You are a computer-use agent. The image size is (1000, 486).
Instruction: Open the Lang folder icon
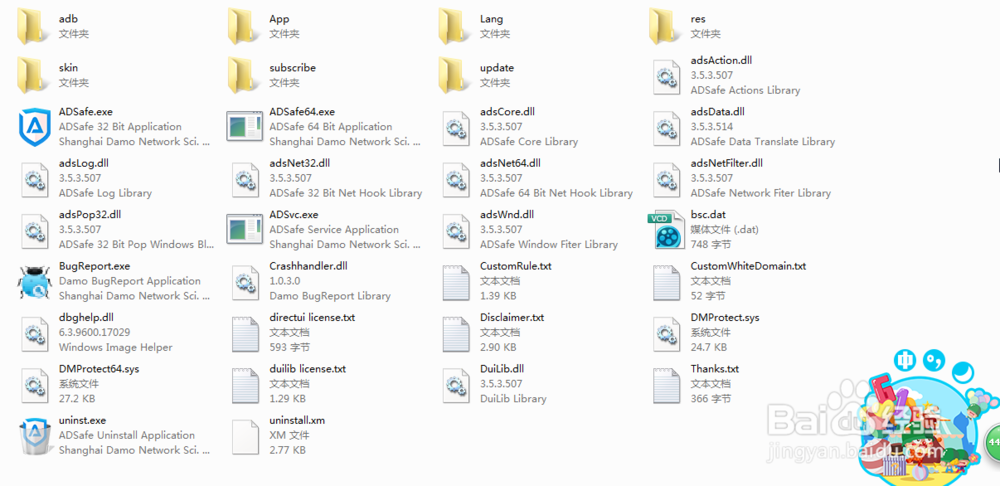pyautogui.click(x=455, y=27)
